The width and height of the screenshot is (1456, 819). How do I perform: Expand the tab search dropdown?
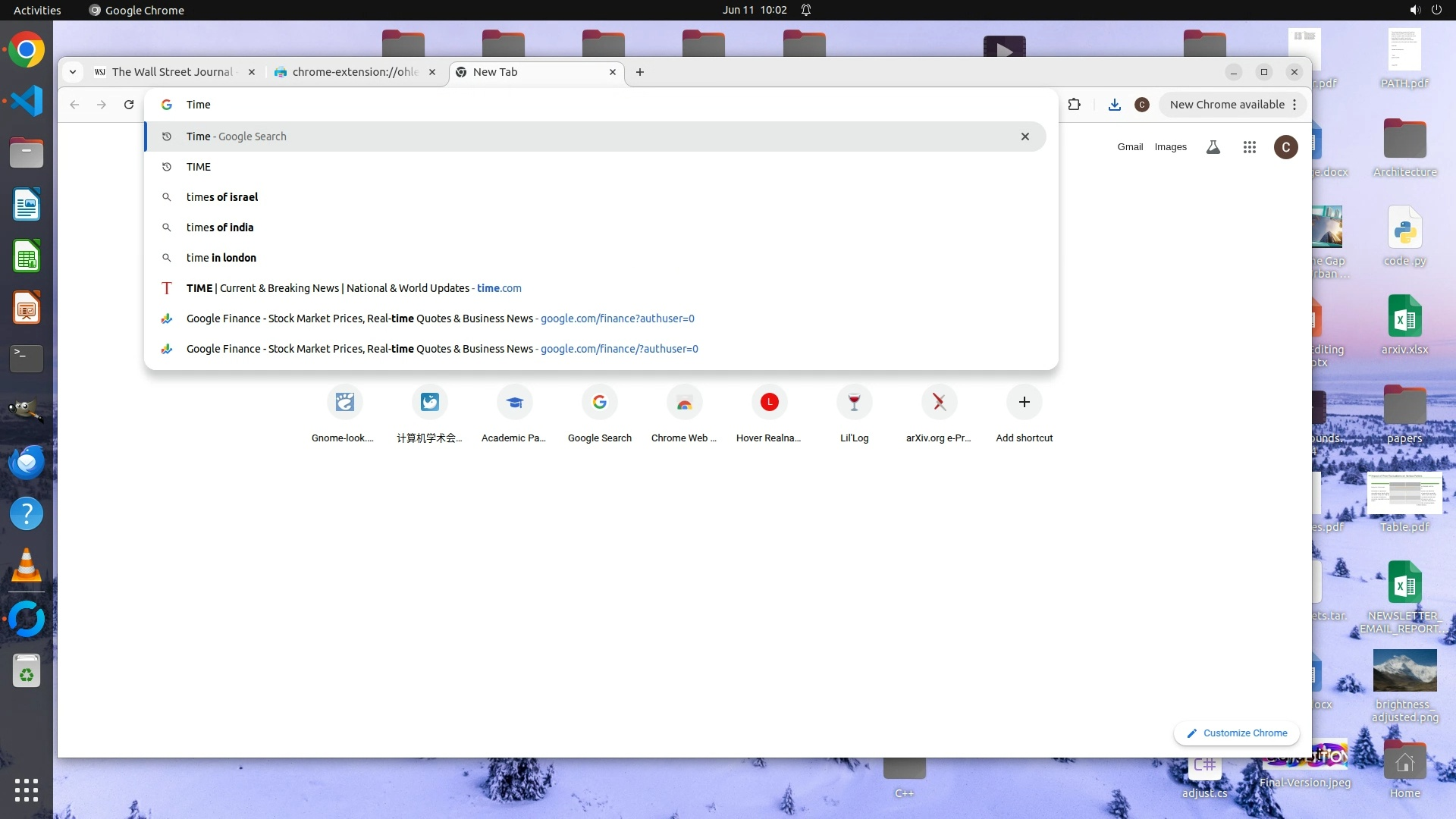(72, 72)
